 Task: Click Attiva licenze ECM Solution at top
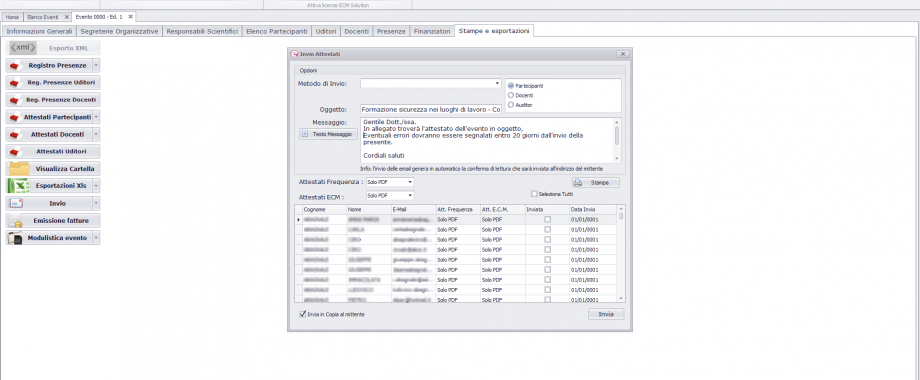338,5
